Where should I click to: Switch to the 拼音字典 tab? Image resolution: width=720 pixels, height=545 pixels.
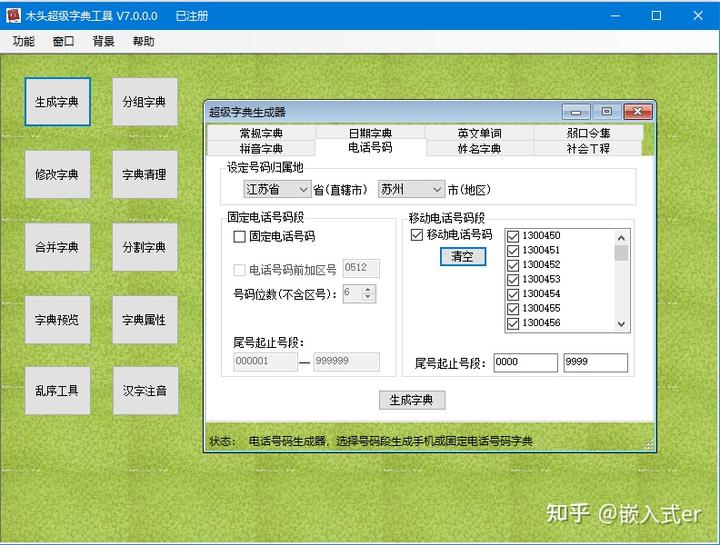point(261,149)
